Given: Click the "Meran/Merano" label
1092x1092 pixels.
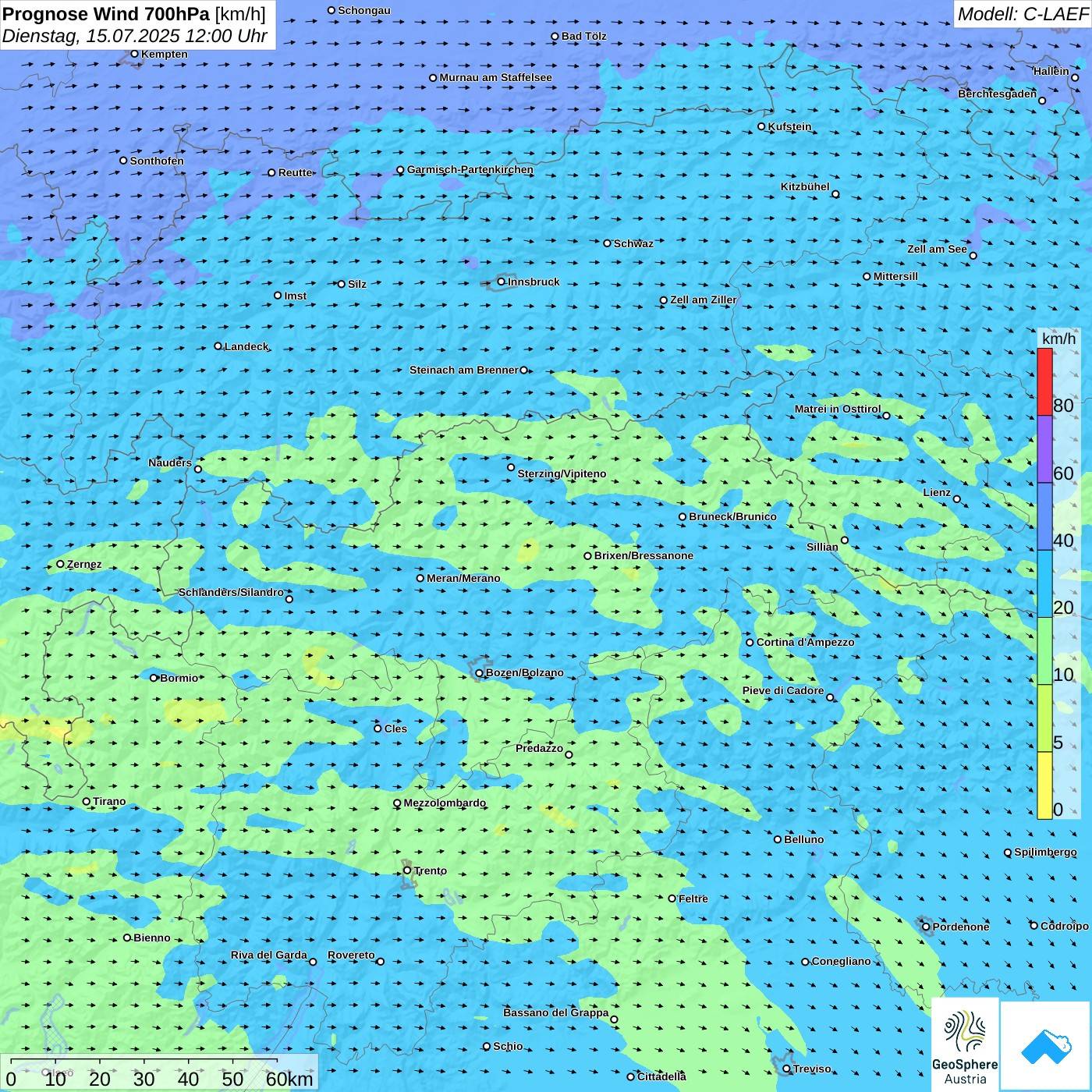Looking at the screenshot, I should (464, 578).
